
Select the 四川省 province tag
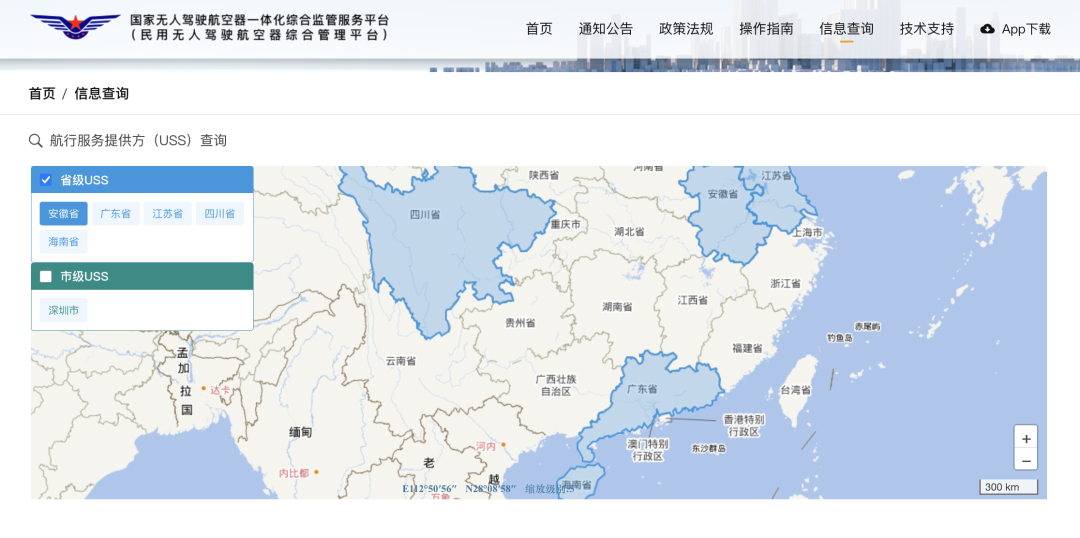click(220, 214)
